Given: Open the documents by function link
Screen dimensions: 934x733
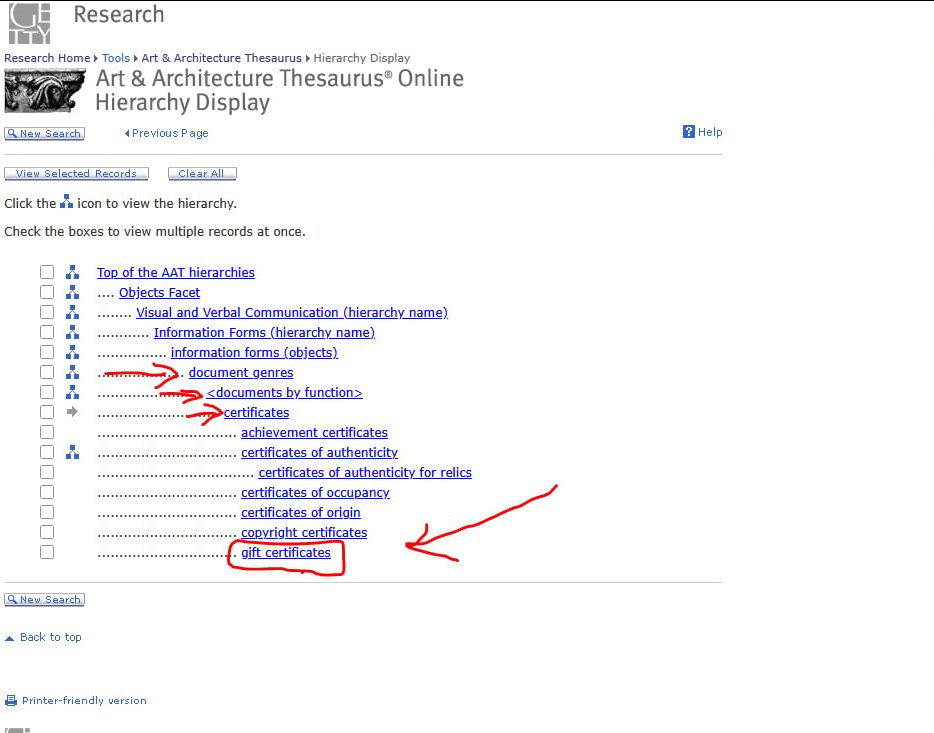Looking at the screenshot, I should (x=284, y=392).
